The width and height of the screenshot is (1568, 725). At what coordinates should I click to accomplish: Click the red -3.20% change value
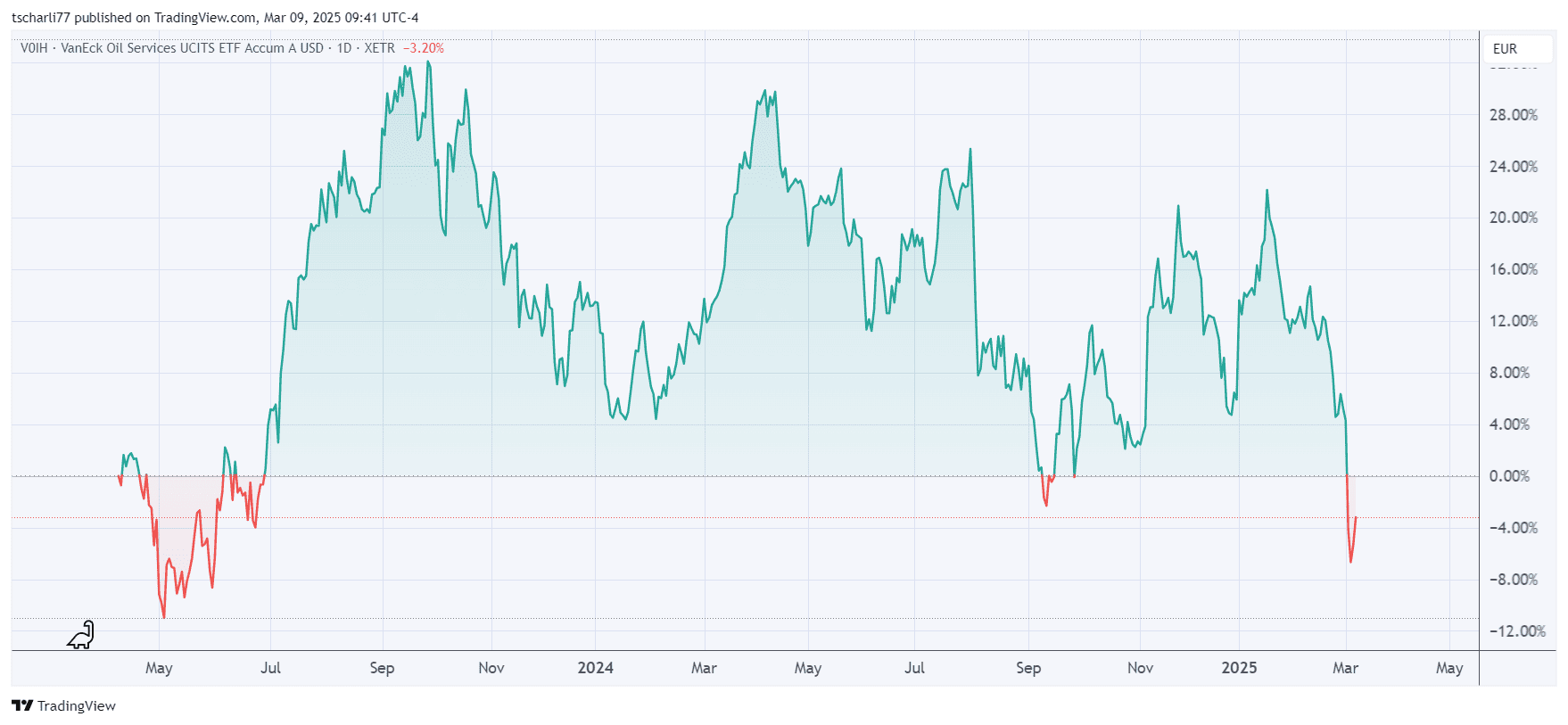click(424, 48)
